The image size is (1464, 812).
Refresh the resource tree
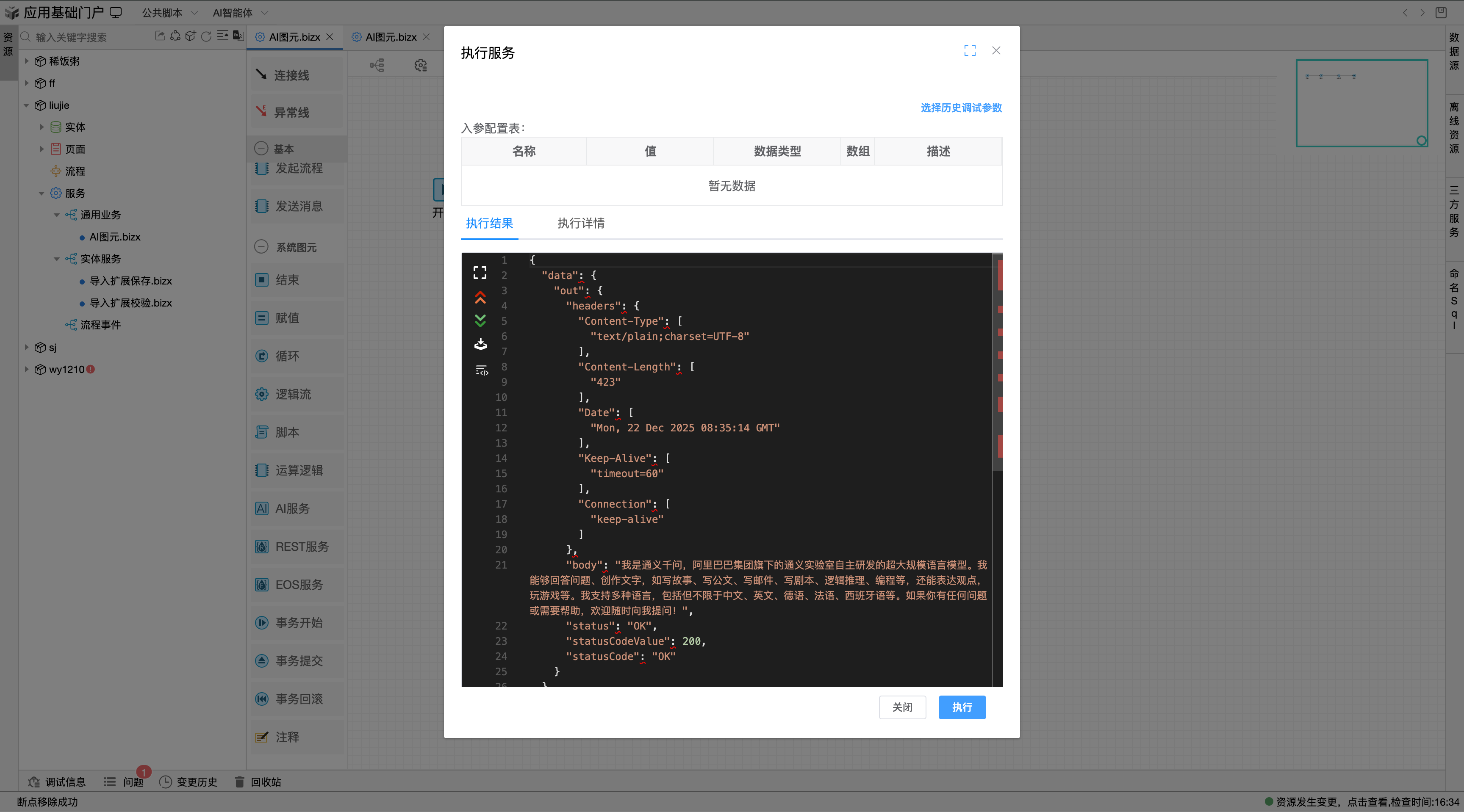click(x=206, y=36)
